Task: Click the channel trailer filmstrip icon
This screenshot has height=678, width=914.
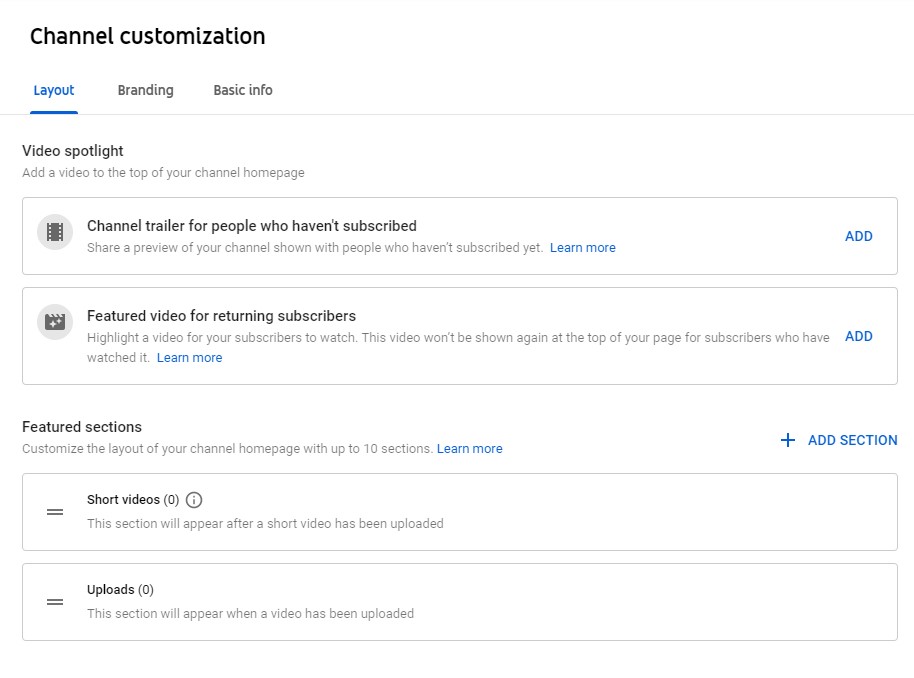Action: click(55, 232)
